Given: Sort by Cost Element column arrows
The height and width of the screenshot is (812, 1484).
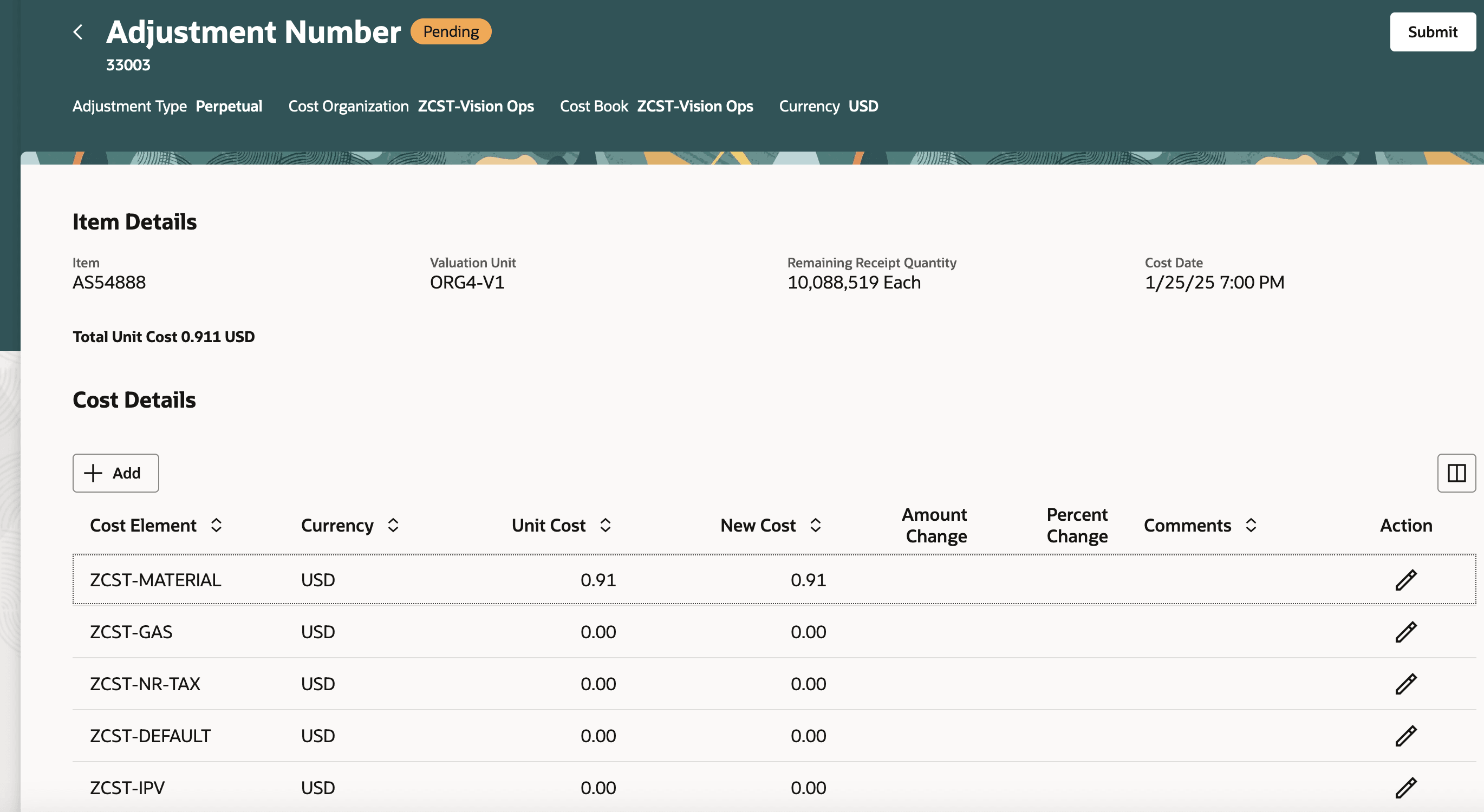Looking at the screenshot, I should click(x=216, y=525).
